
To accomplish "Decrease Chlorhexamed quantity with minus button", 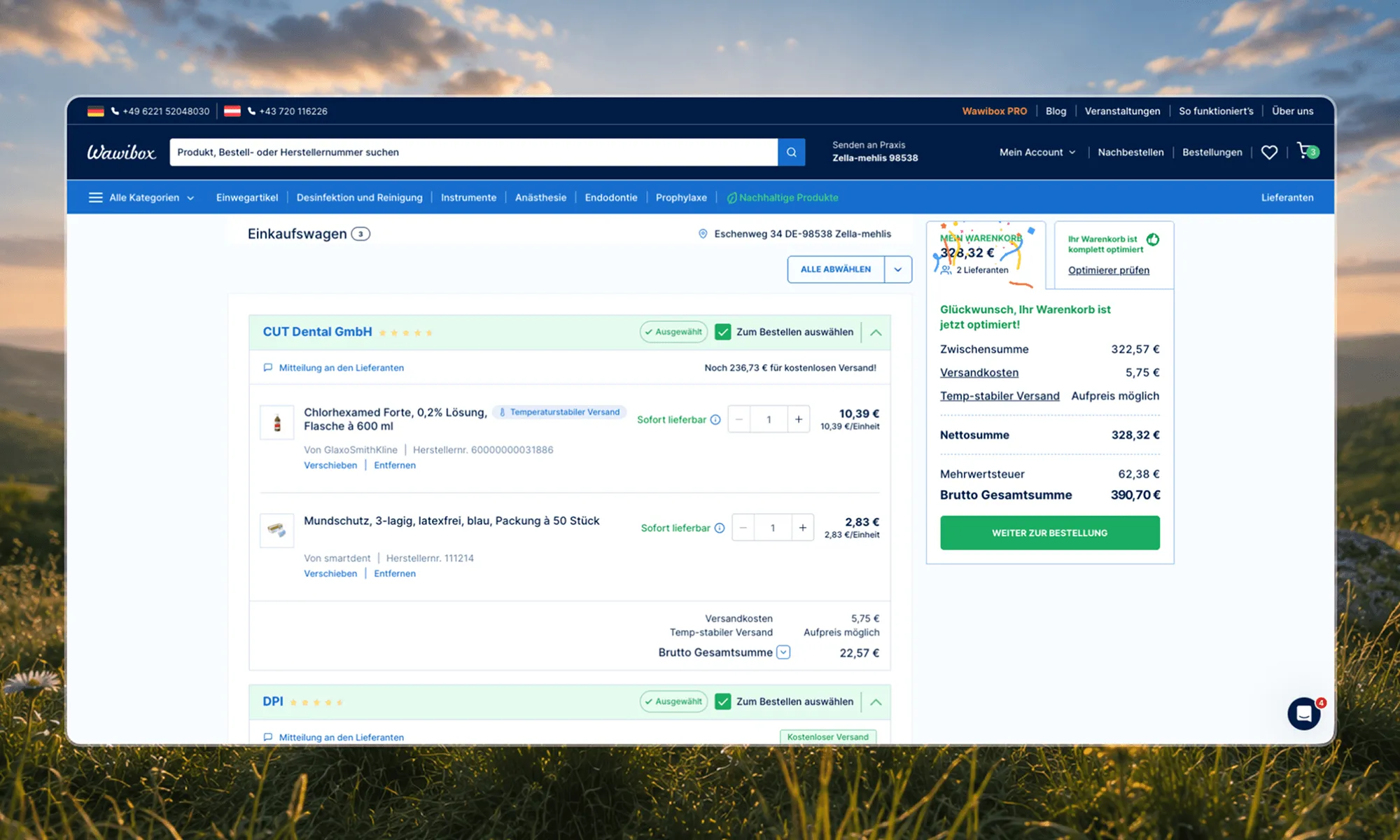I will click(x=739, y=419).
